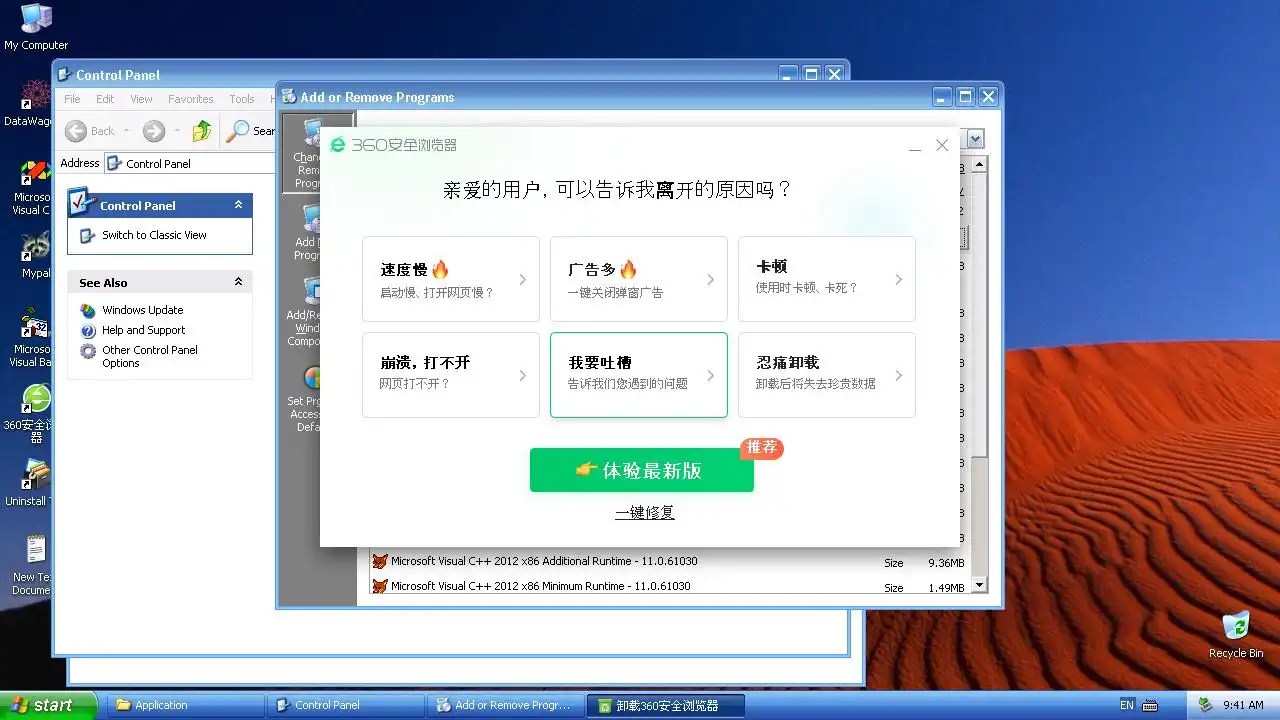Switch to Add or Remove Programs taskbar item
Screen dimensions: 1280x720
pos(505,705)
